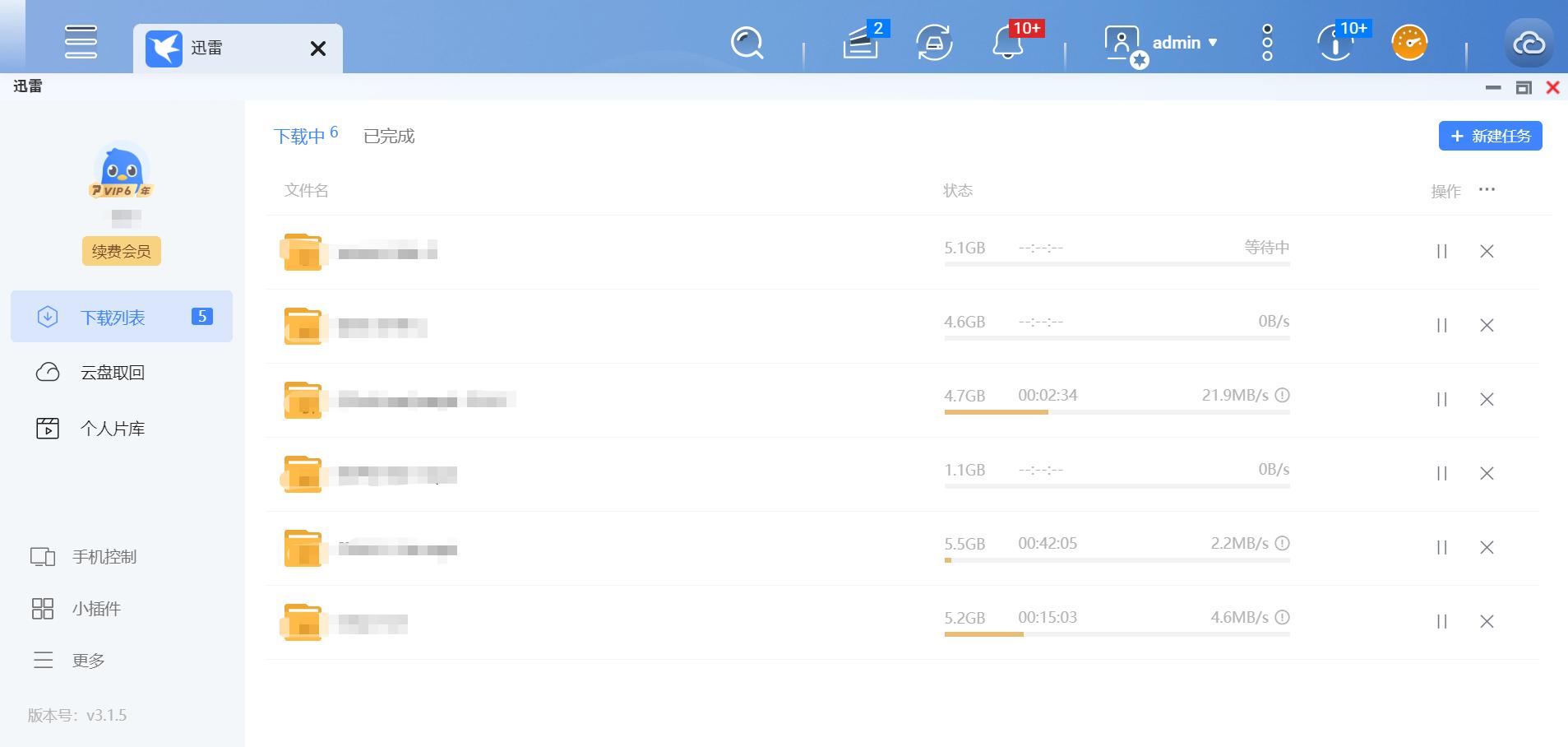Open 更多 in the sidebar

click(68, 661)
